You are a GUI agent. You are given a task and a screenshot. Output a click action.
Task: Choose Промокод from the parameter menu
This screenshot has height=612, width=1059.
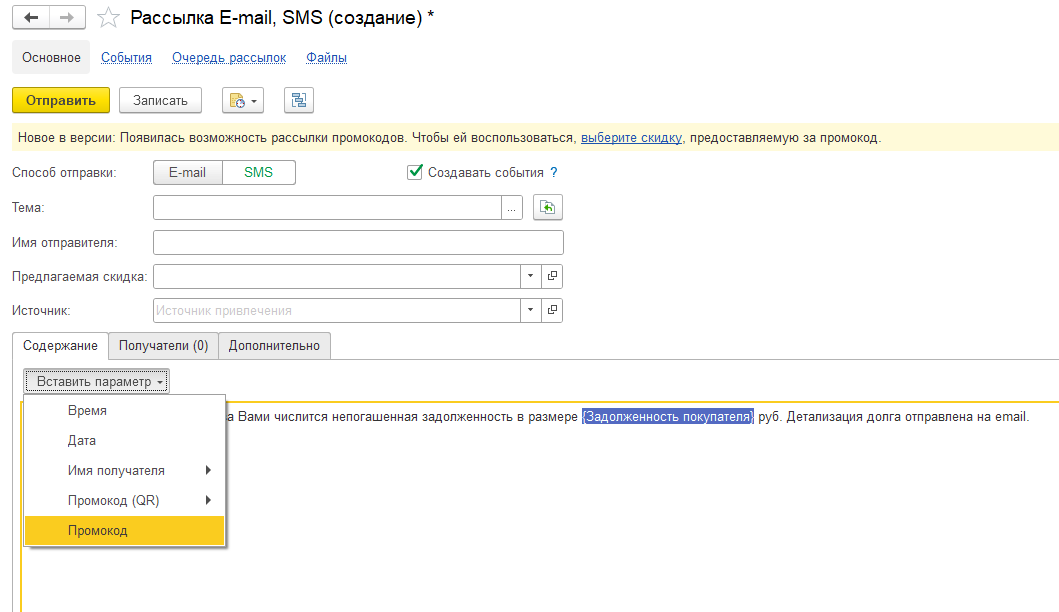[125, 530]
